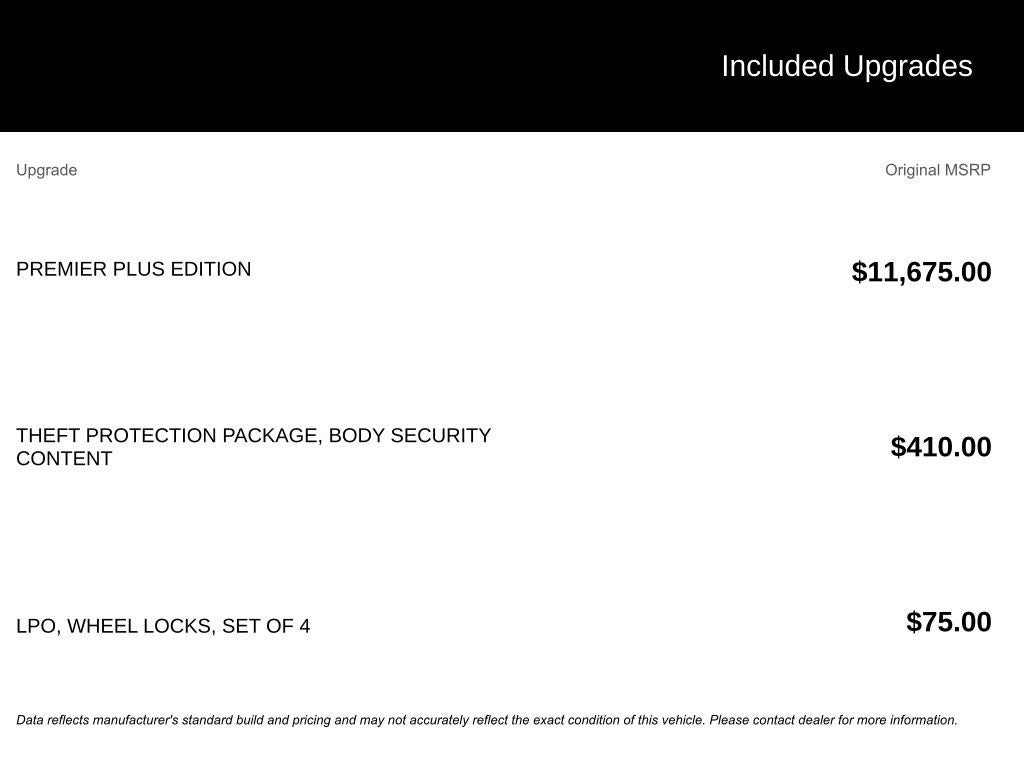
Task: Click "Data reflects manufacturer's" in the footnote
Action: pyautogui.click(x=98, y=720)
